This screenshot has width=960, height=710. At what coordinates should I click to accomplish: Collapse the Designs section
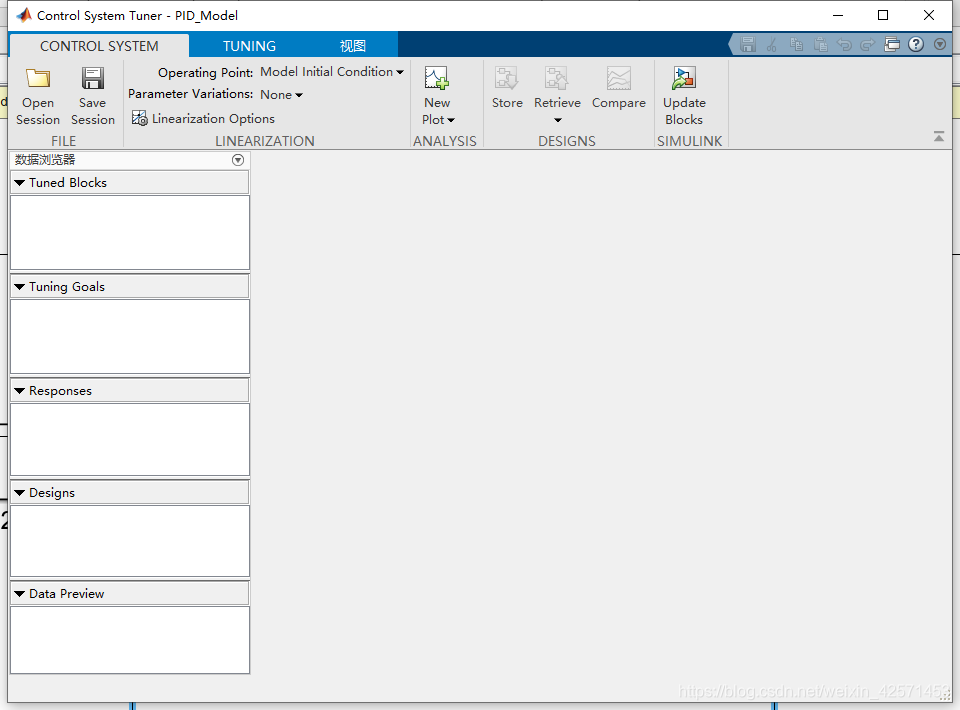point(20,493)
